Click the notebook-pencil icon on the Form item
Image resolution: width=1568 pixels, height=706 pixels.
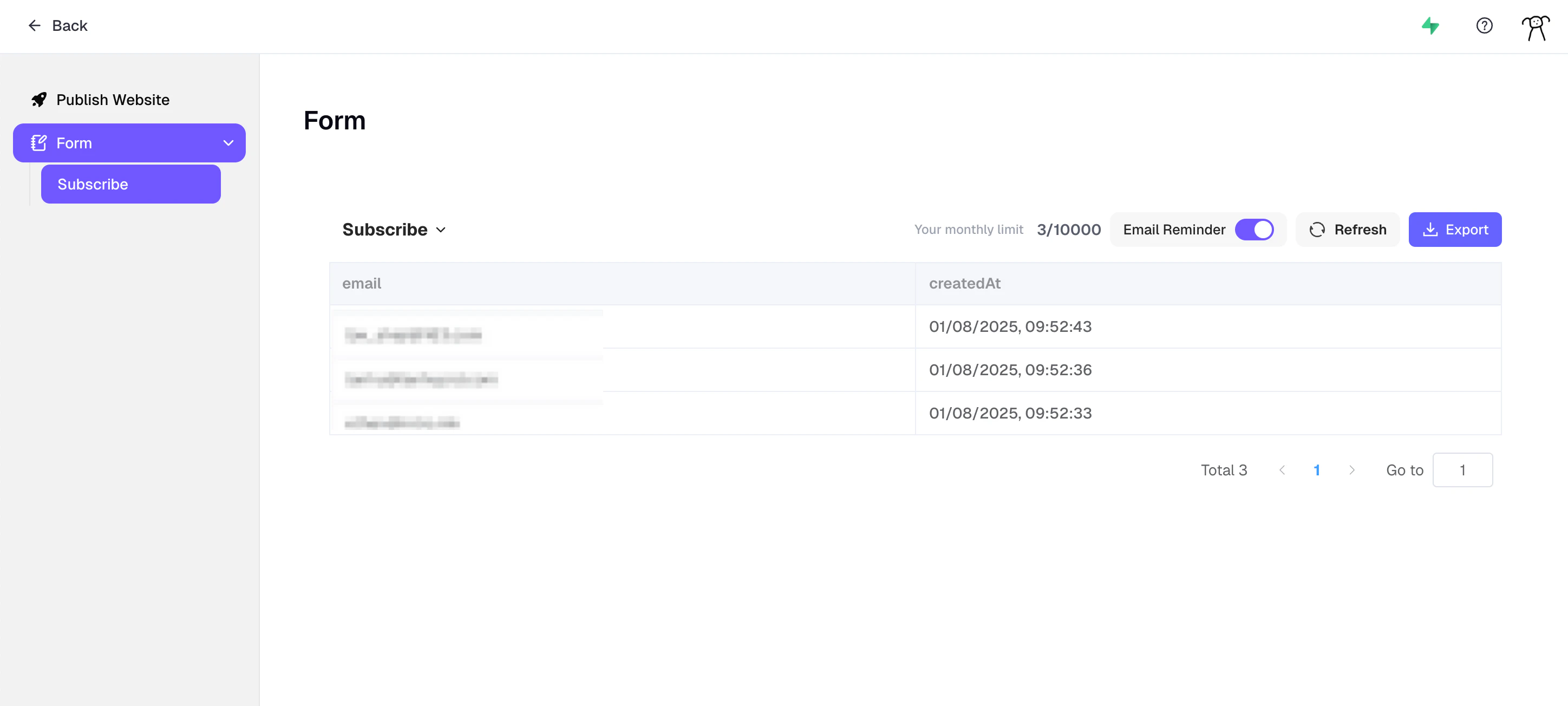click(x=38, y=142)
